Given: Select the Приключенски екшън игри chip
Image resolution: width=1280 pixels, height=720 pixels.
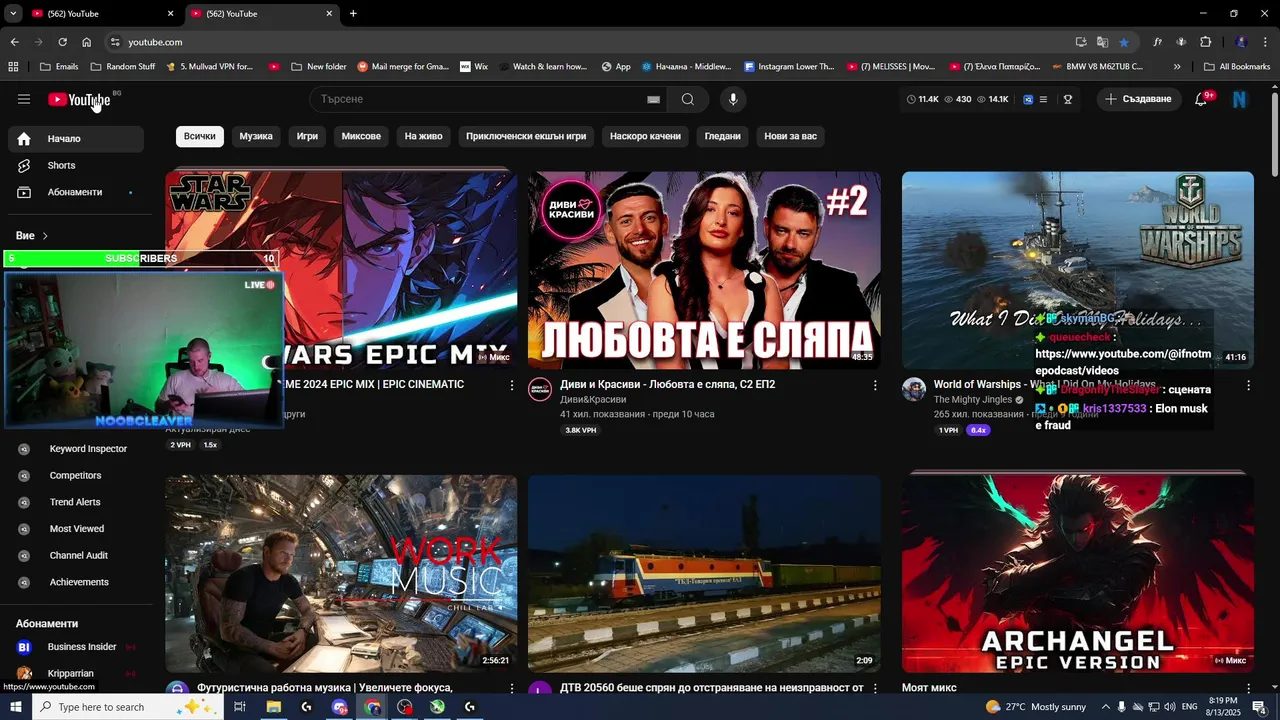Looking at the screenshot, I should click(526, 136).
